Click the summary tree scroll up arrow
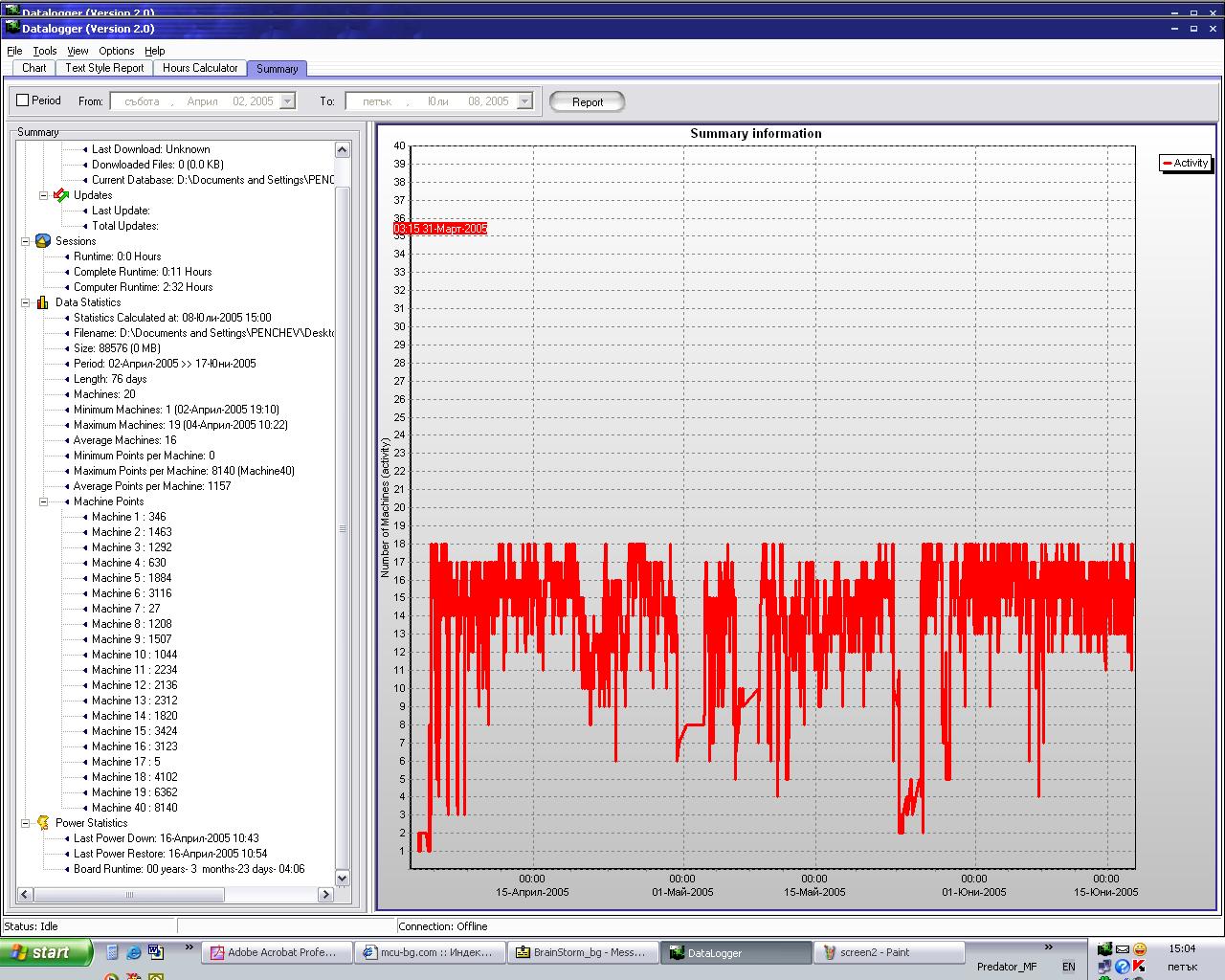The height and width of the screenshot is (980, 1225). (343, 149)
